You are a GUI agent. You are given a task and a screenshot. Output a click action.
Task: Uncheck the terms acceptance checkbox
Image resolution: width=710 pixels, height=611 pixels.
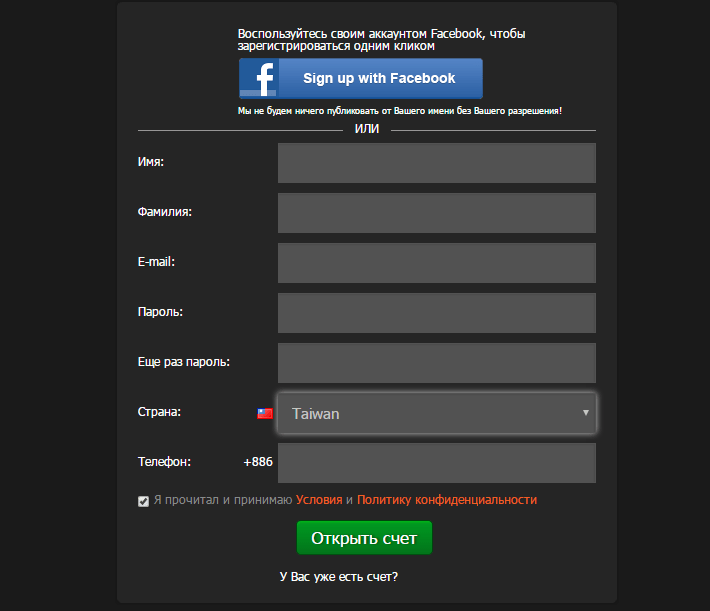143,501
